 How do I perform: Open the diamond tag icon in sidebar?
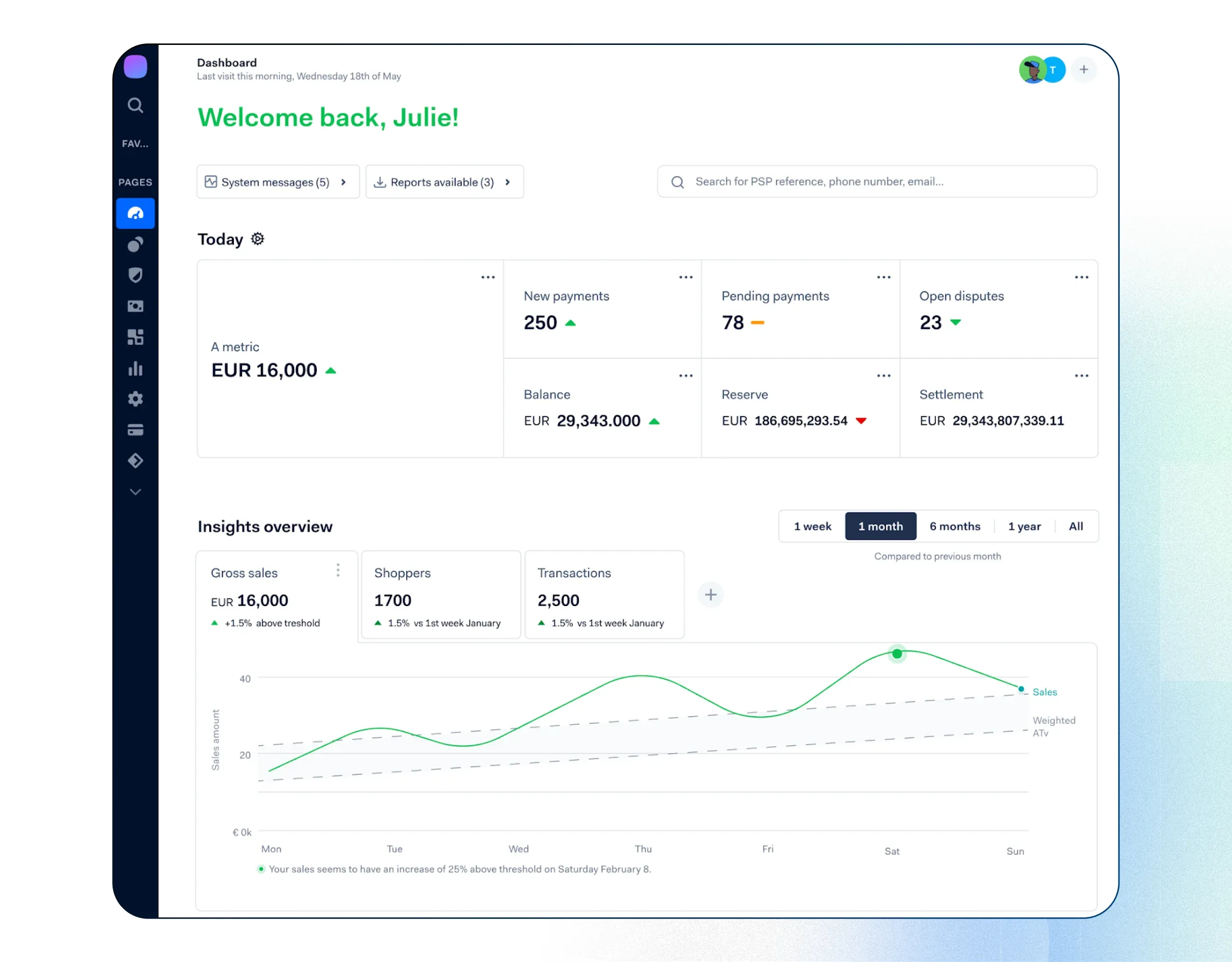(x=135, y=461)
